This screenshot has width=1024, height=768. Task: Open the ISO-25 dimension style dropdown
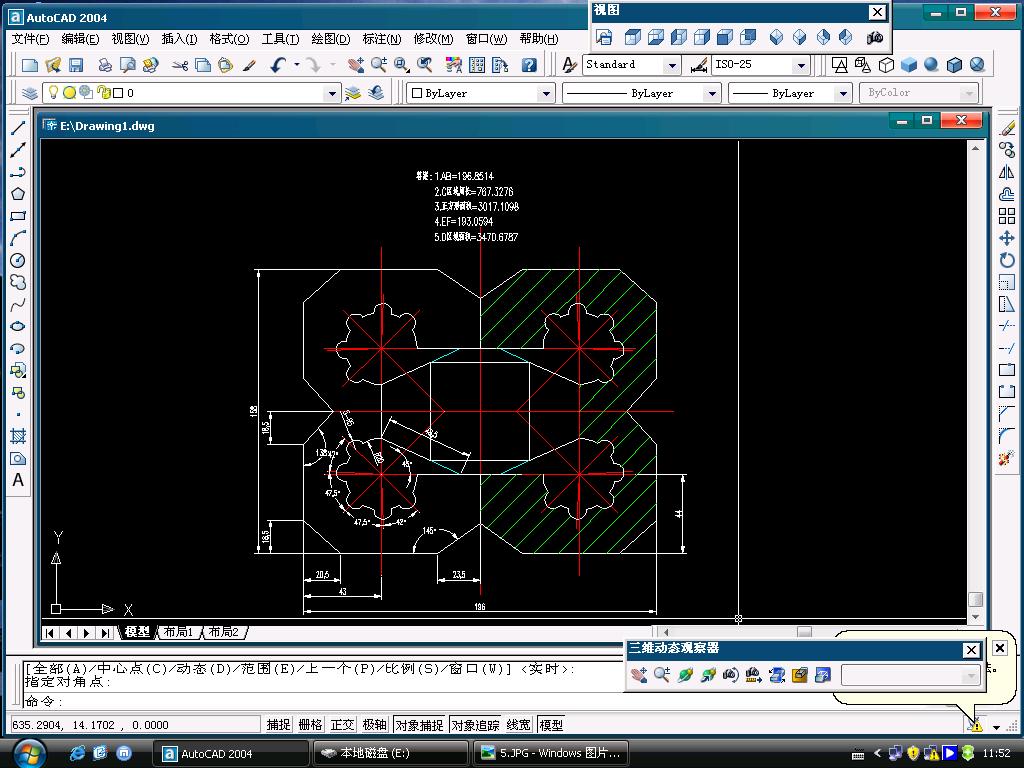pos(801,65)
